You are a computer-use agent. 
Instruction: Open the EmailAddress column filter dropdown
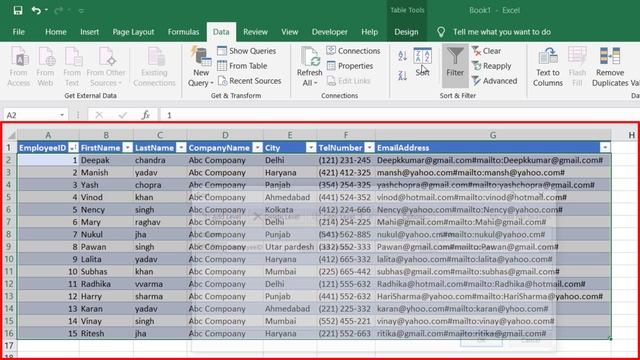pos(605,148)
